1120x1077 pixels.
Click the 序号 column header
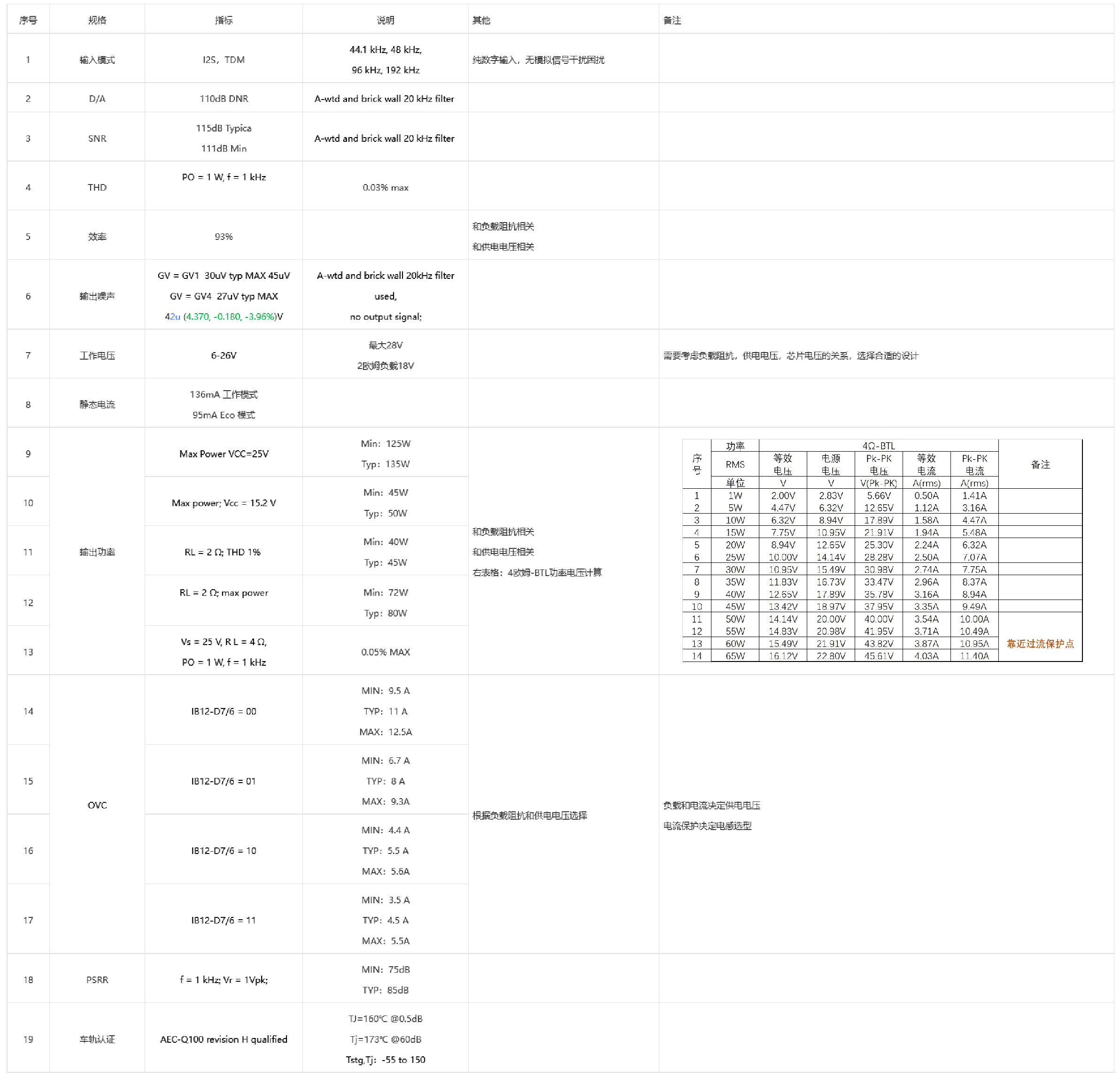[28, 20]
